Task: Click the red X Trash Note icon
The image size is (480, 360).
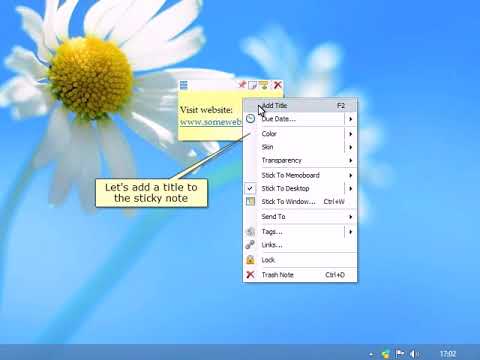Action: (250, 275)
